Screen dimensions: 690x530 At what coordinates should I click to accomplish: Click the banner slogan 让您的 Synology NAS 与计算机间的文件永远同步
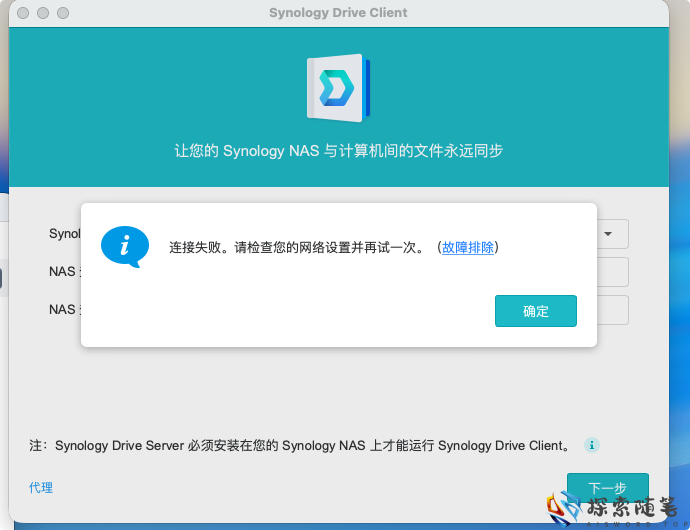(x=338, y=151)
